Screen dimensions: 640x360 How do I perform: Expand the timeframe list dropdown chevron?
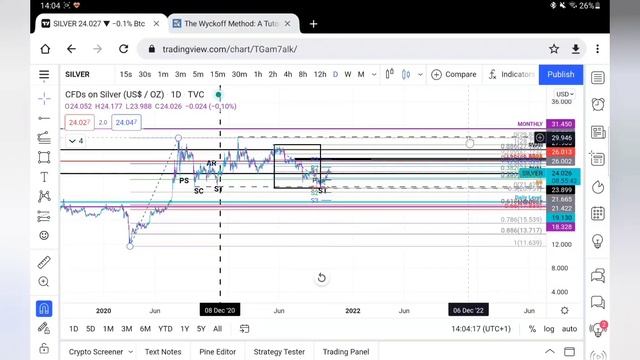click(374, 75)
